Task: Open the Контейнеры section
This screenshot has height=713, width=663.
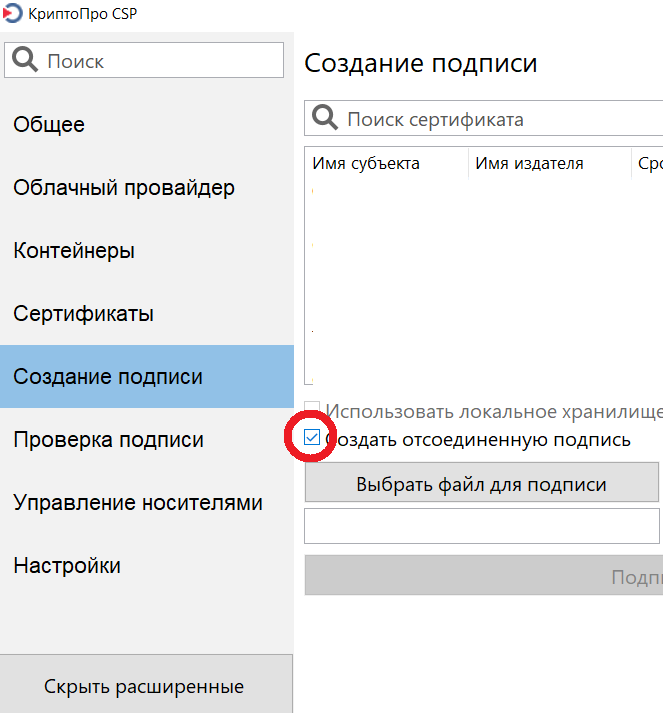Action: 74,251
